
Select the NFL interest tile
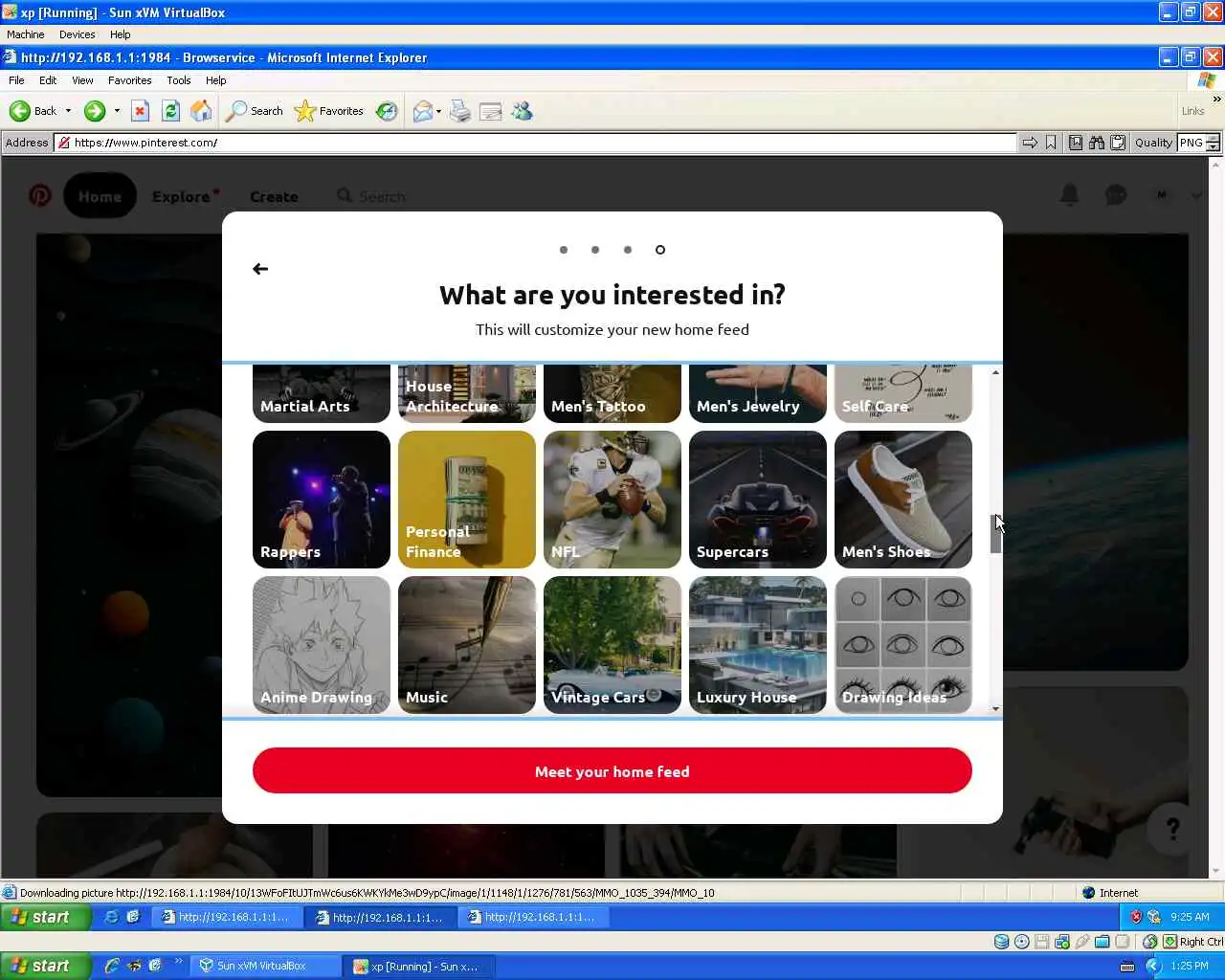[612, 500]
